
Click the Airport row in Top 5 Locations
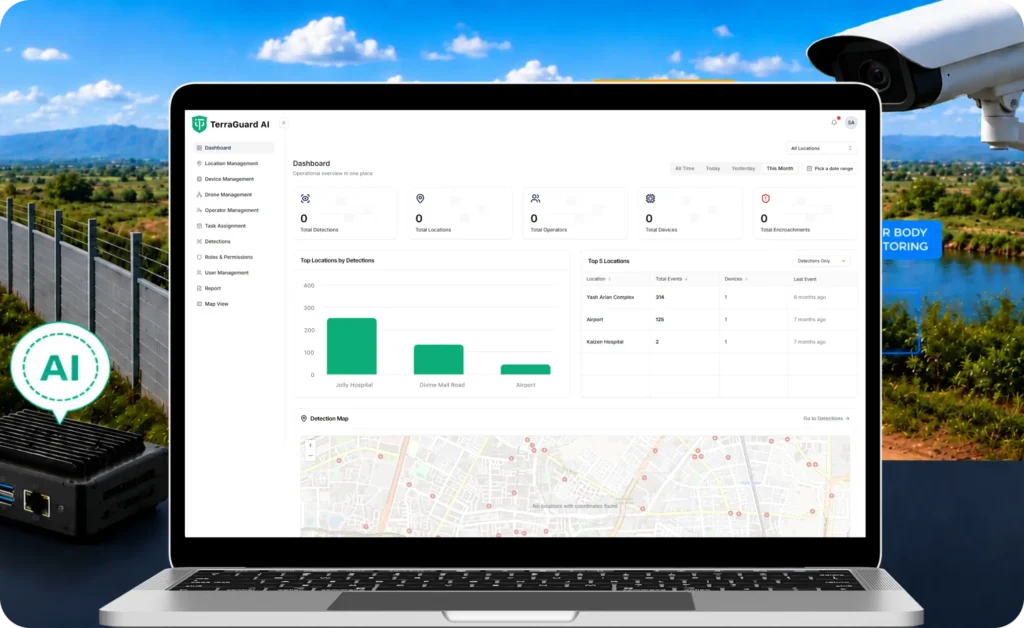(719, 319)
